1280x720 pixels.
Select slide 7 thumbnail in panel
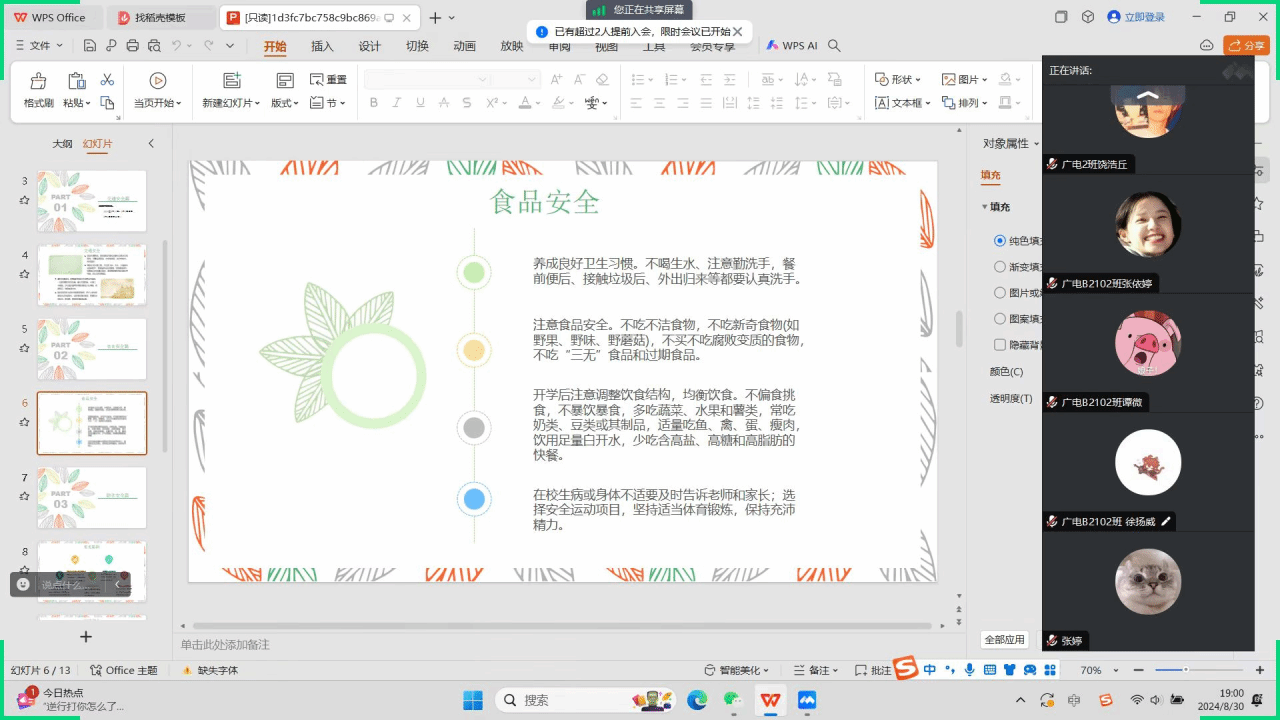(92, 497)
